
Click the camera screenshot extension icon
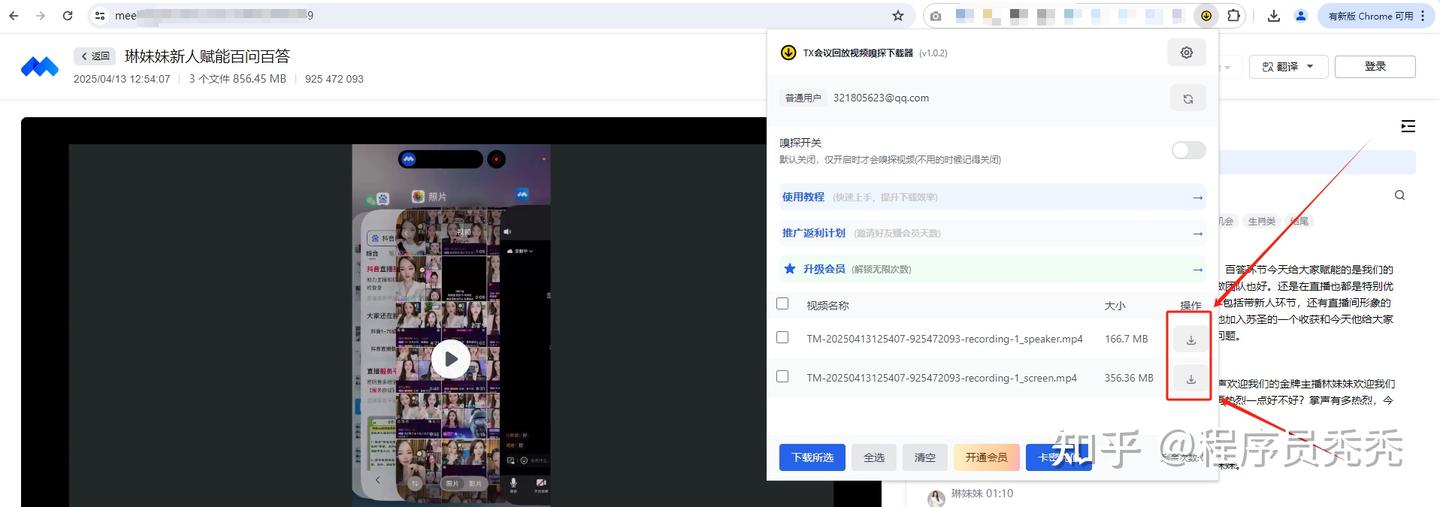[x=935, y=16]
